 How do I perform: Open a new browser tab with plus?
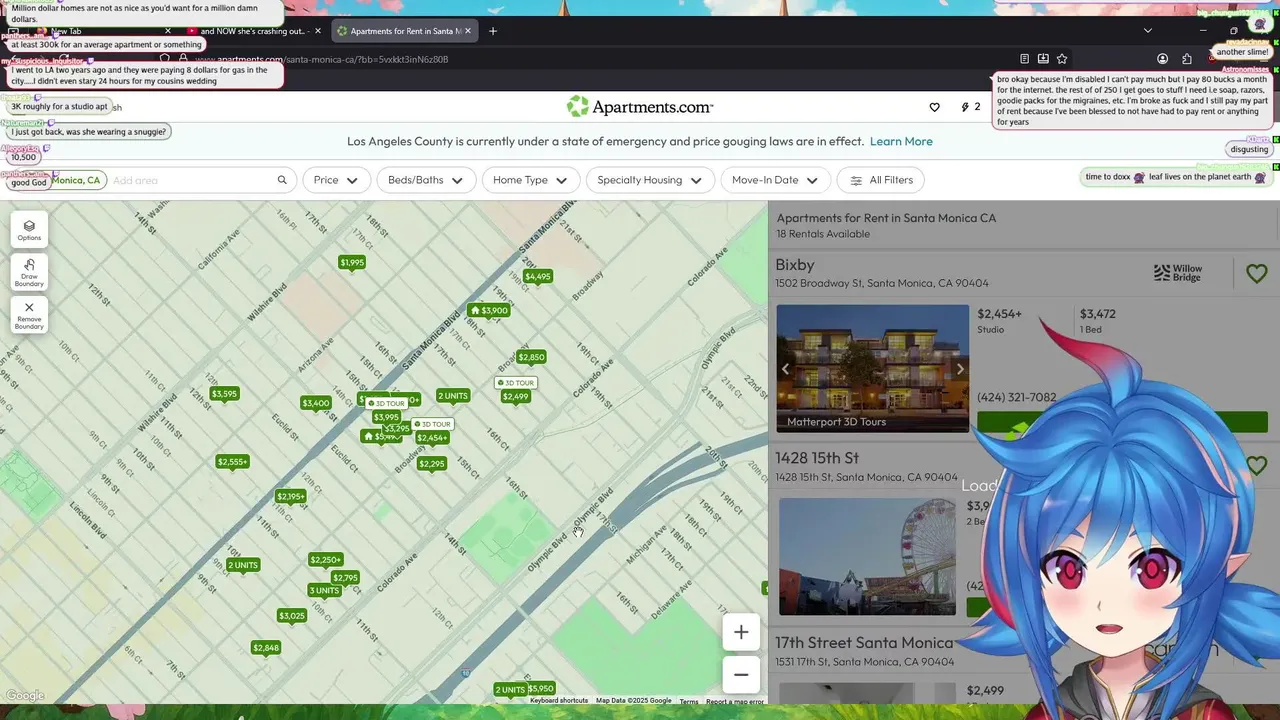coord(492,31)
